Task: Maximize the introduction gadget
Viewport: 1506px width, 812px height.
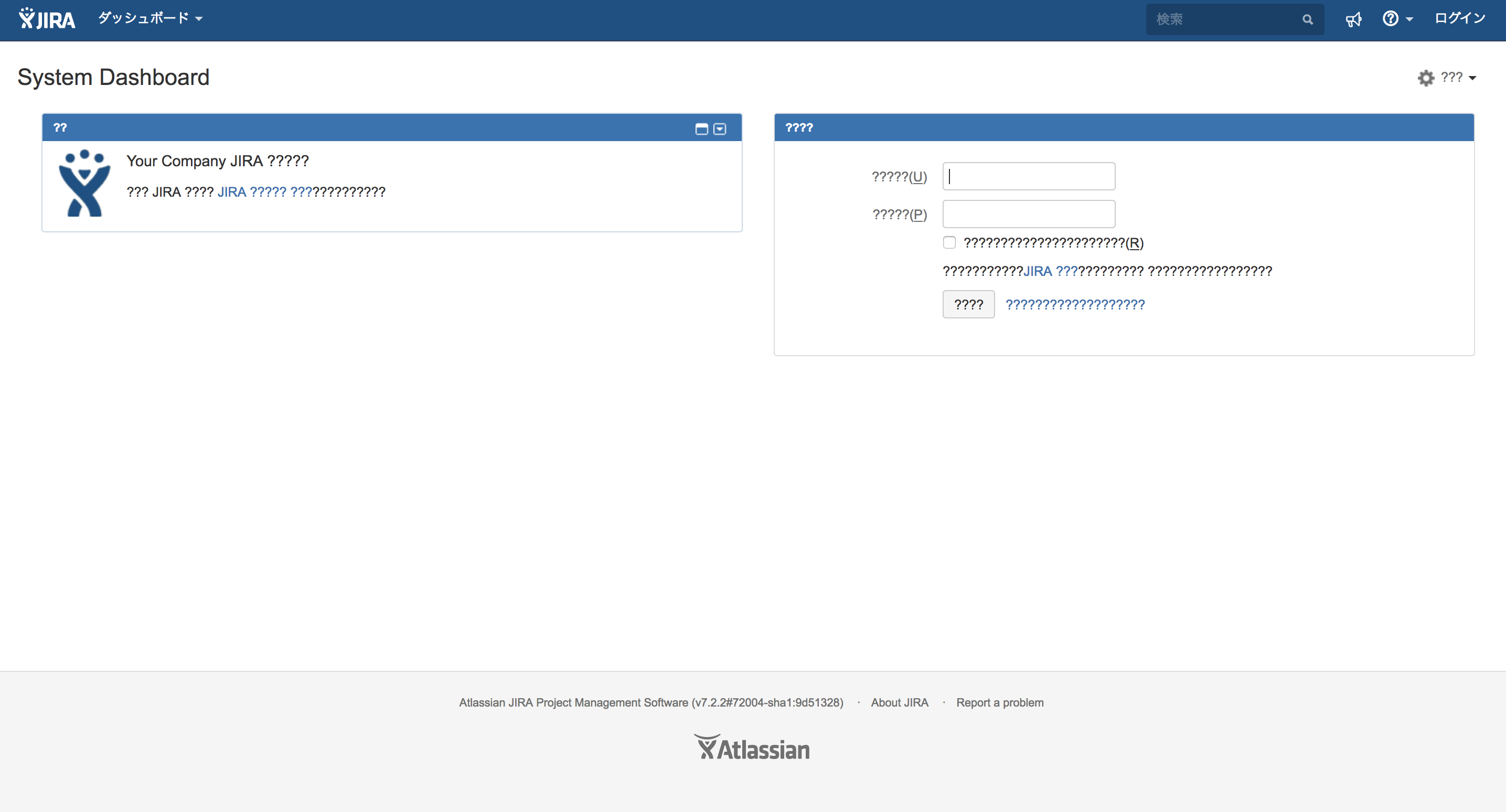Action: click(701, 129)
